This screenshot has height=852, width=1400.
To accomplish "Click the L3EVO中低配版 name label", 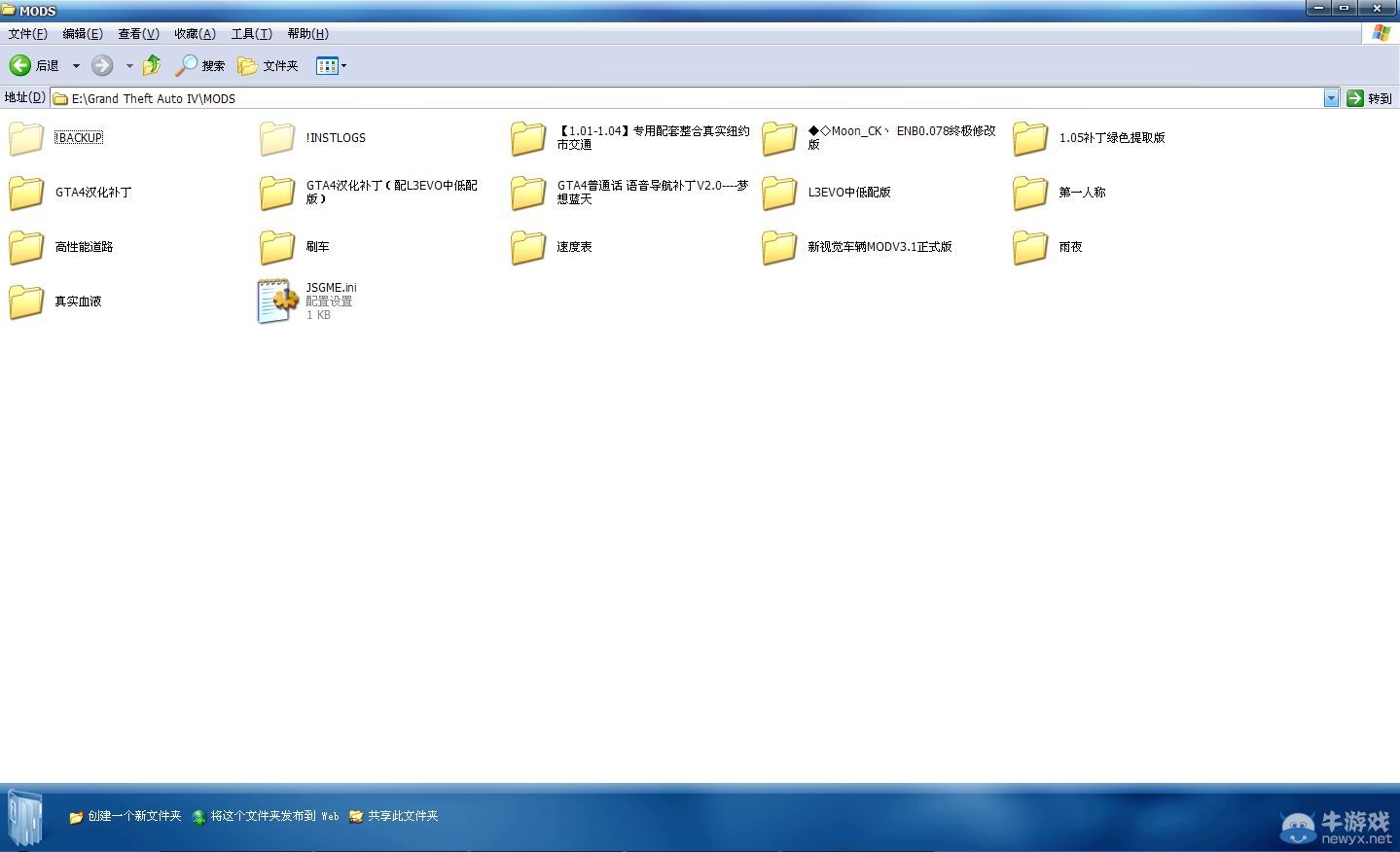I will tap(849, 192).
